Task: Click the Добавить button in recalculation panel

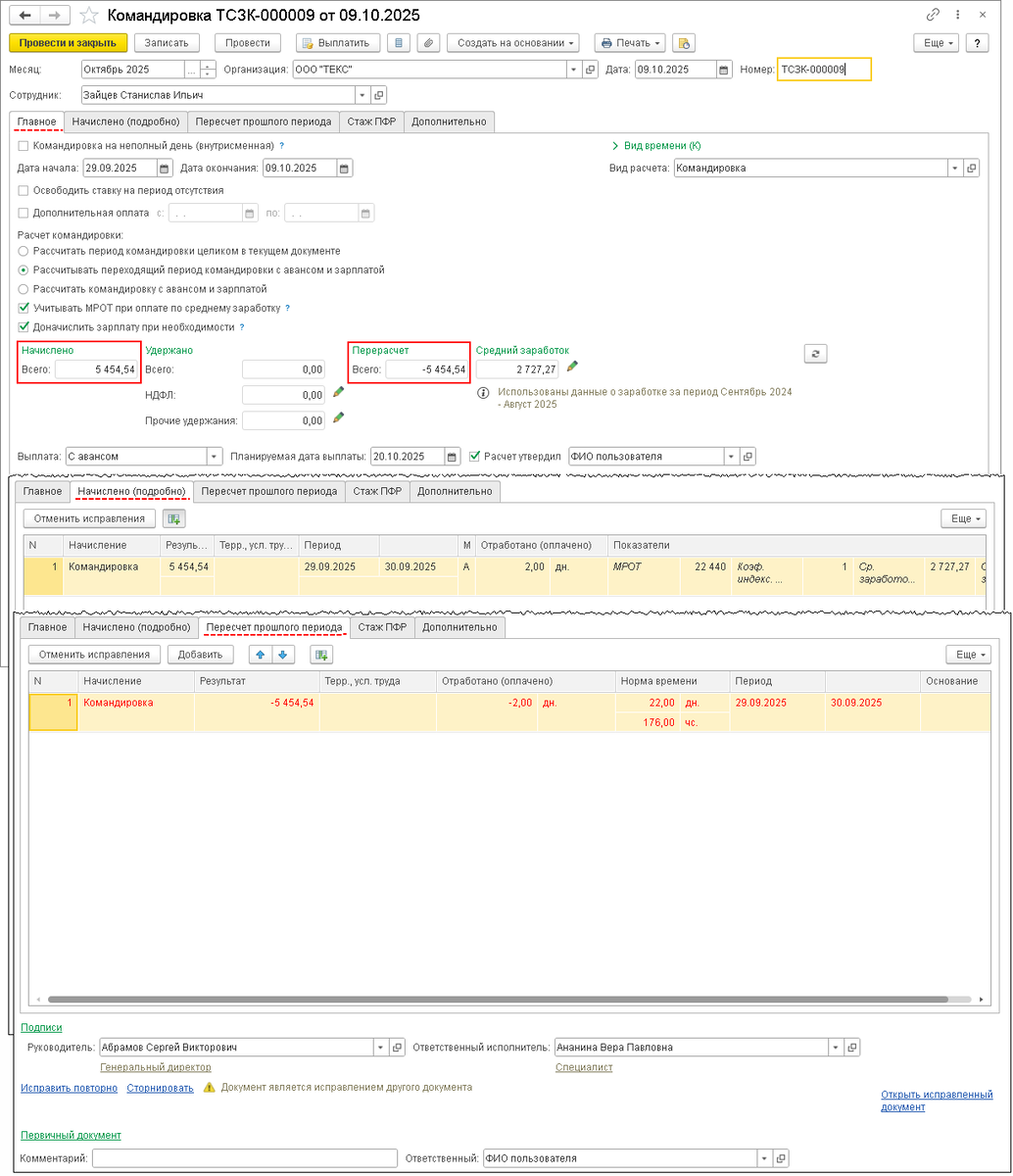Action: pos(200,654)
